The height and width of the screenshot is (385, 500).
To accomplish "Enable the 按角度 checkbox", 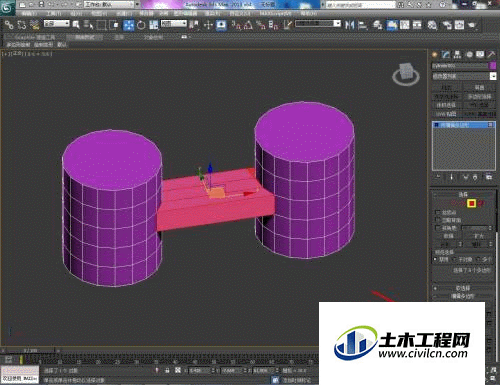I will (x=438, y=228).
